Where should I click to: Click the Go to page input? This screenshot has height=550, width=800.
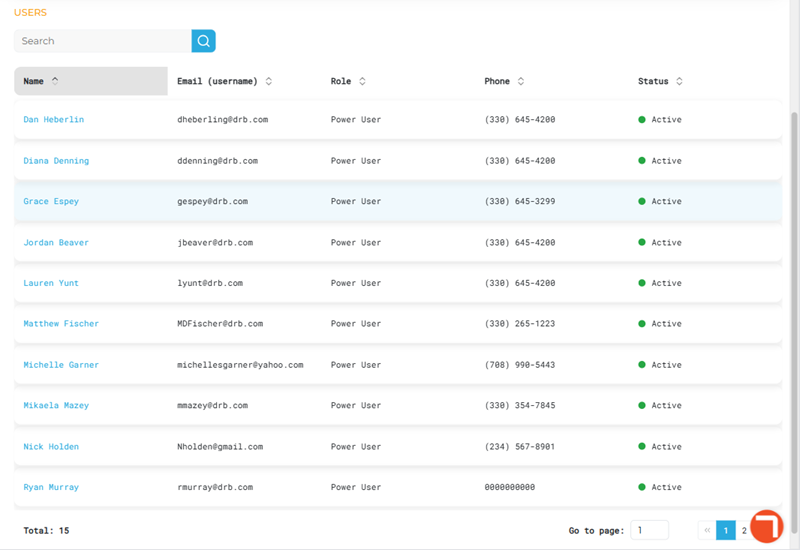[x=649, y=530]
